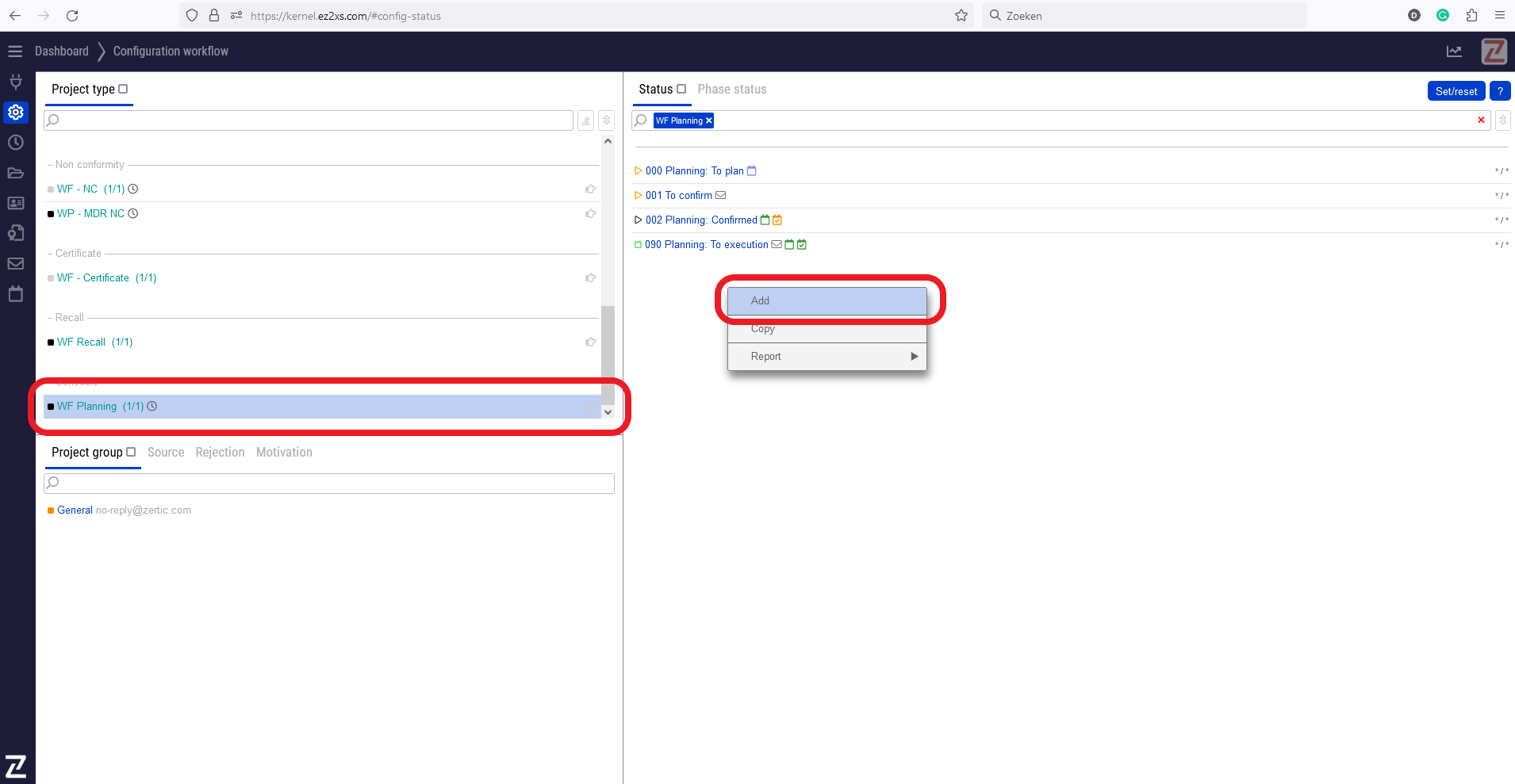Toggle the checkbox next to Status tab

pyautogui.click(x=681, y=89)
